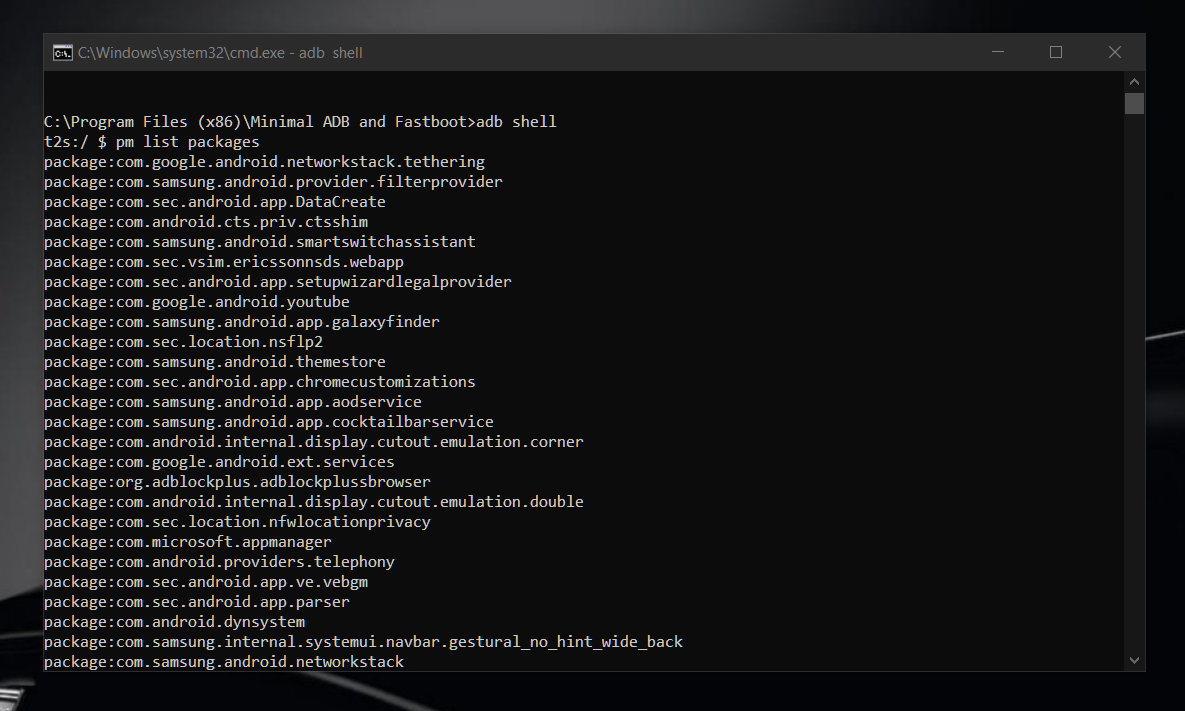This screenshot has height=711, width=1185.
Task: Click the com.samsung.android.smartswitchassistant entry
Action: point(260,242)
